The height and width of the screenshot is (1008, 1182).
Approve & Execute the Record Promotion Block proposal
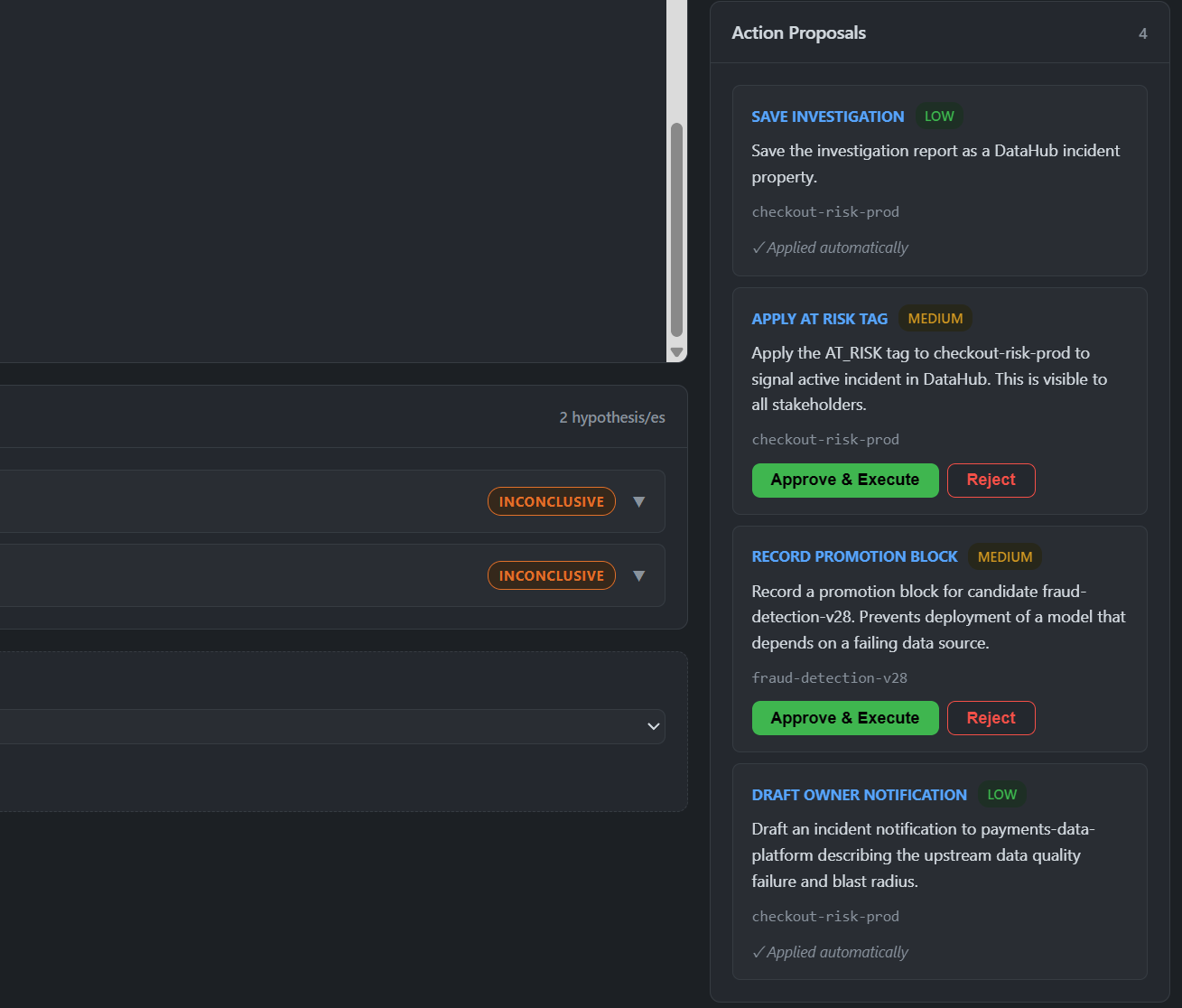(845, 718)
